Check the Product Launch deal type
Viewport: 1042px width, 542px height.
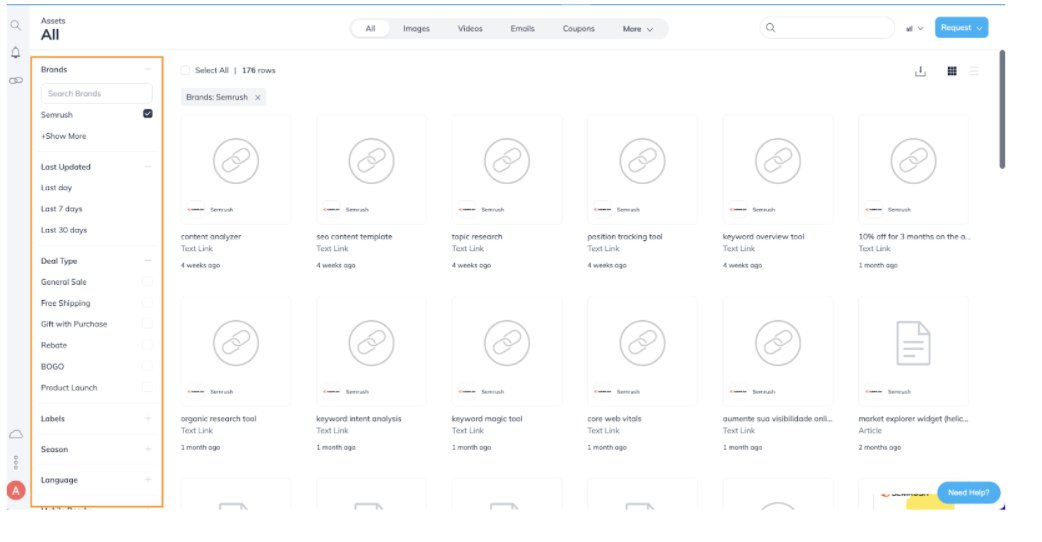[147, 387]
